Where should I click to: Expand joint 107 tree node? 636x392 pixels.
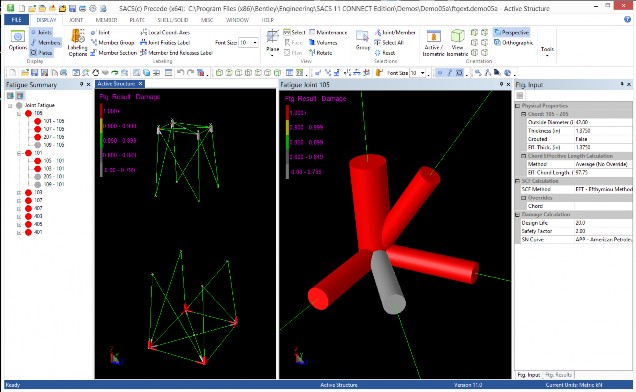point(19,200)
